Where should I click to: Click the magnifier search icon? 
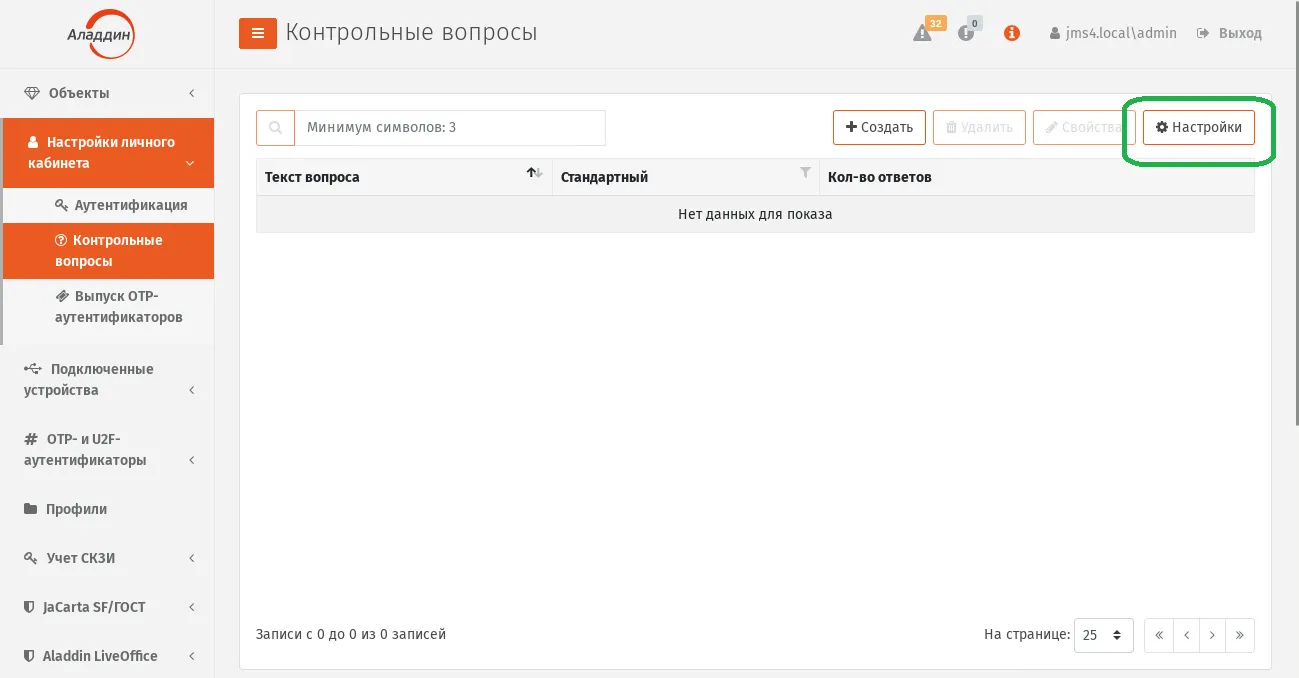[275, 128]
